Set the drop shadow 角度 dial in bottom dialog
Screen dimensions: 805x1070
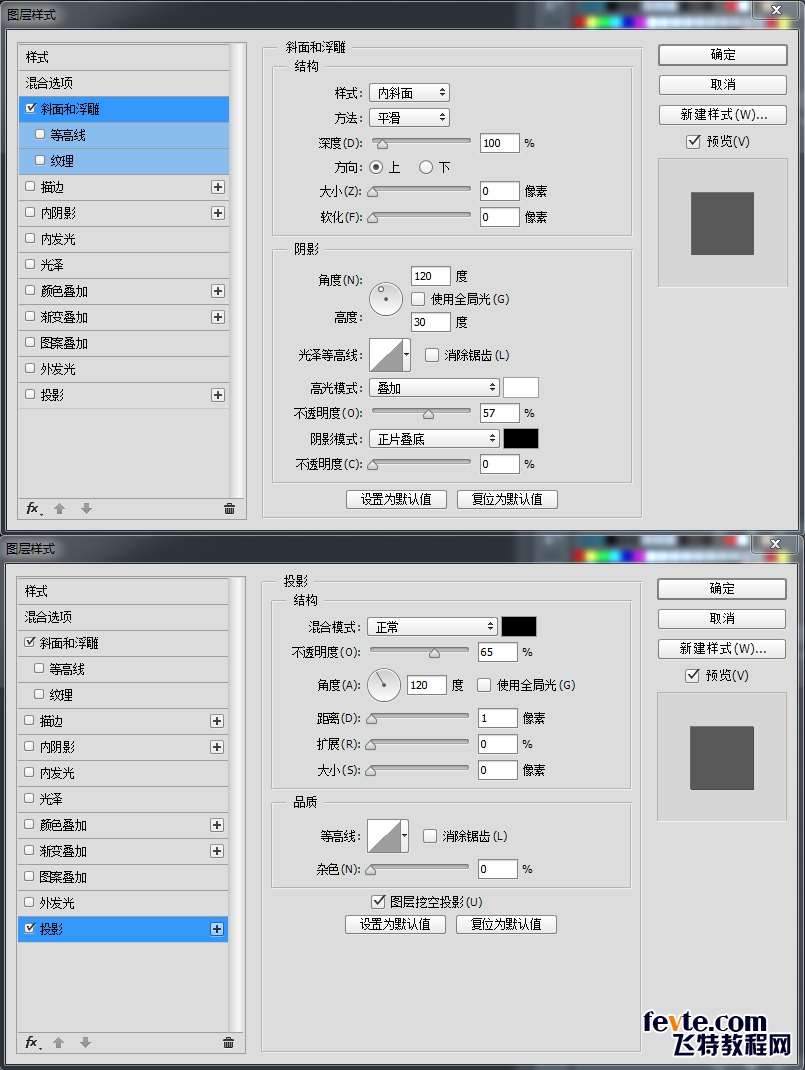tap(383, 684)
